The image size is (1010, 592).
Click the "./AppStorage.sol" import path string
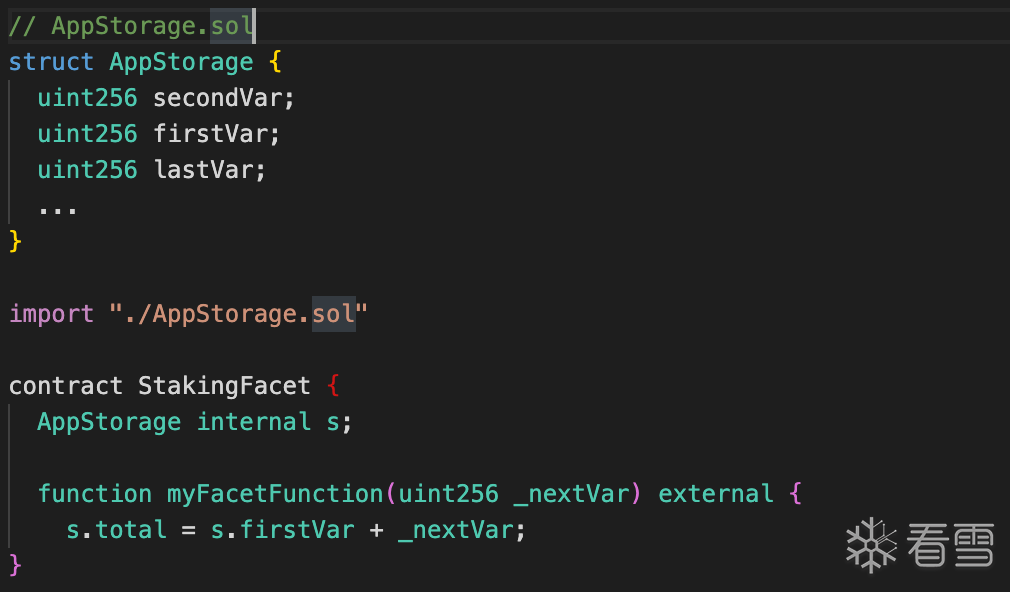(238, 314)
